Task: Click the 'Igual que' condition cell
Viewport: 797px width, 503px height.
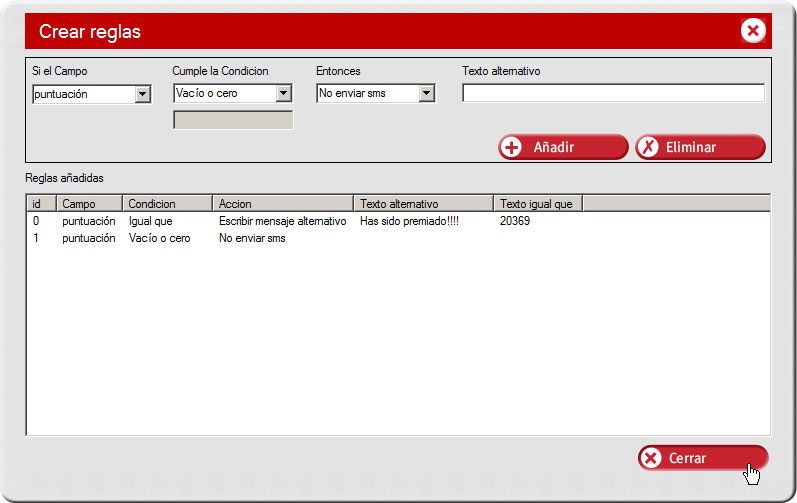Action: point(151,221)
